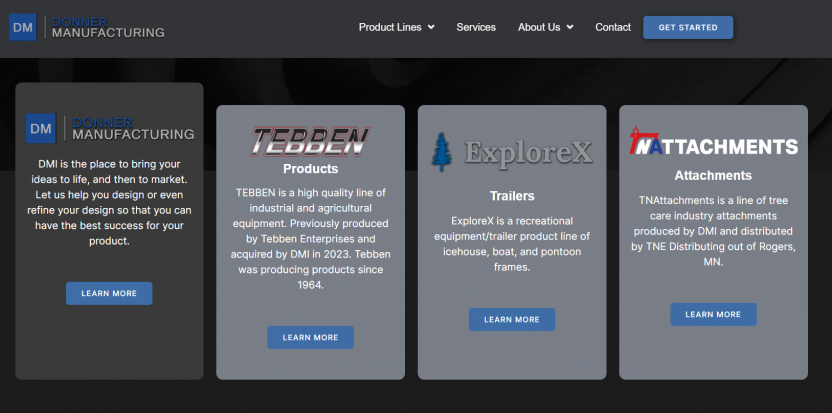Expand the Product Lines dropdown arrow

pyautogui.click(x=431, y=28)
